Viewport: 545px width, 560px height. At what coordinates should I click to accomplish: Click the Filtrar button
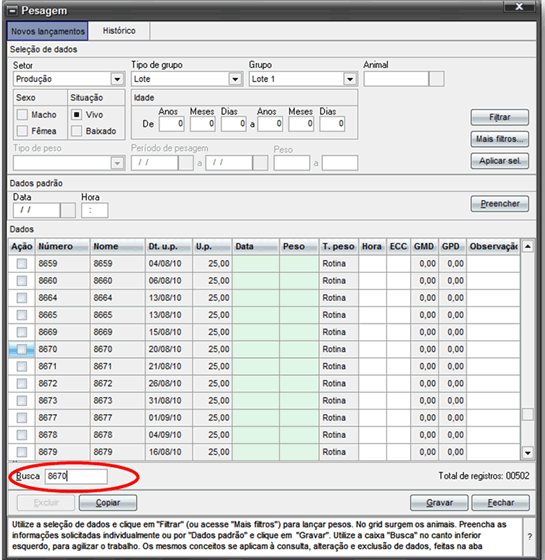point(500,117)
